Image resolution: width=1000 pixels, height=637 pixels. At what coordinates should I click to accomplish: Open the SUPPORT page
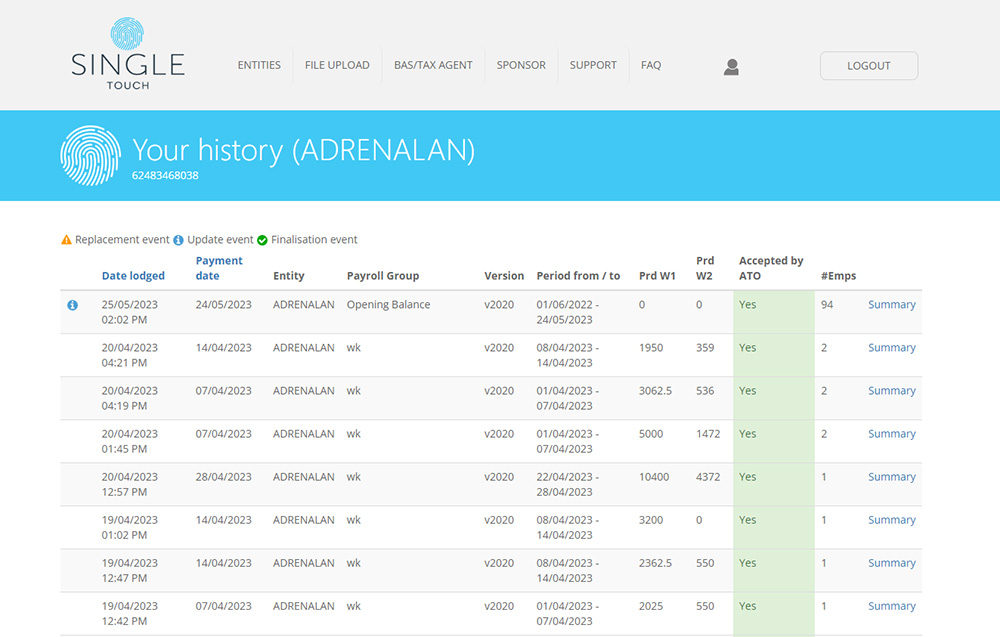(x=593, y=65)
